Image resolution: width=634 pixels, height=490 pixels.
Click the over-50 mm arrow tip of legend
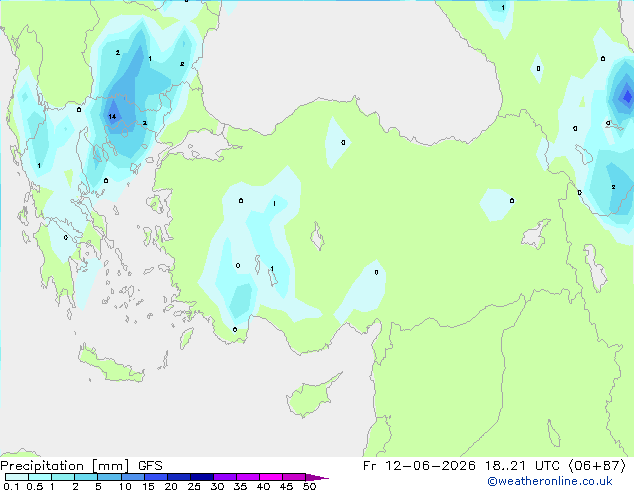coord(317,477)
